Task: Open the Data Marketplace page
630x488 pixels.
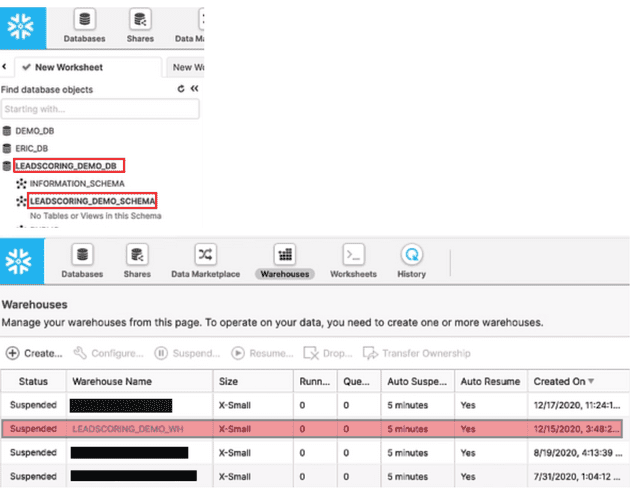Action: [x=205, y=261]
